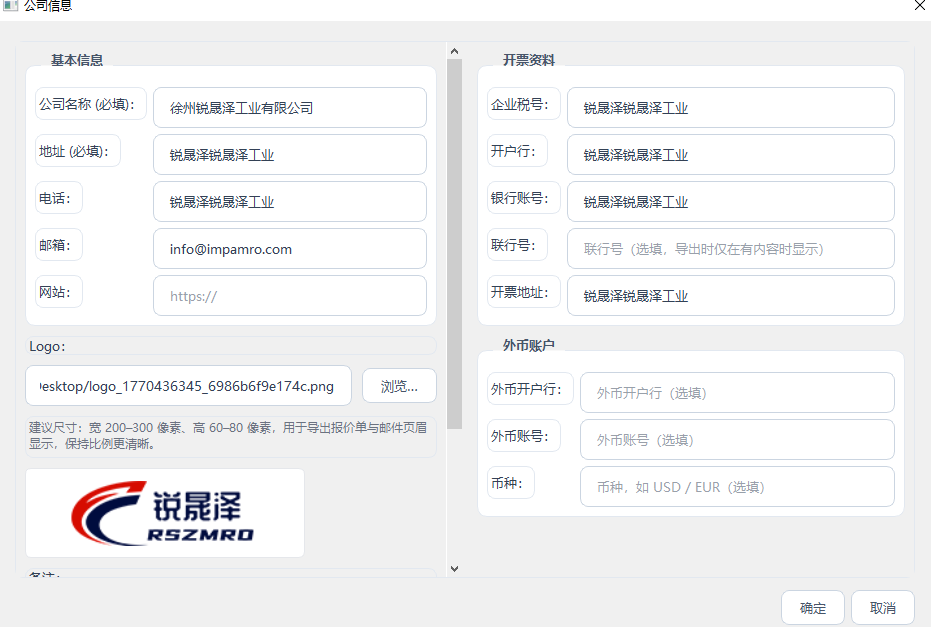931x627 pixels.
Task: Click the 基本信息 group title
Action: pos(77,60)
